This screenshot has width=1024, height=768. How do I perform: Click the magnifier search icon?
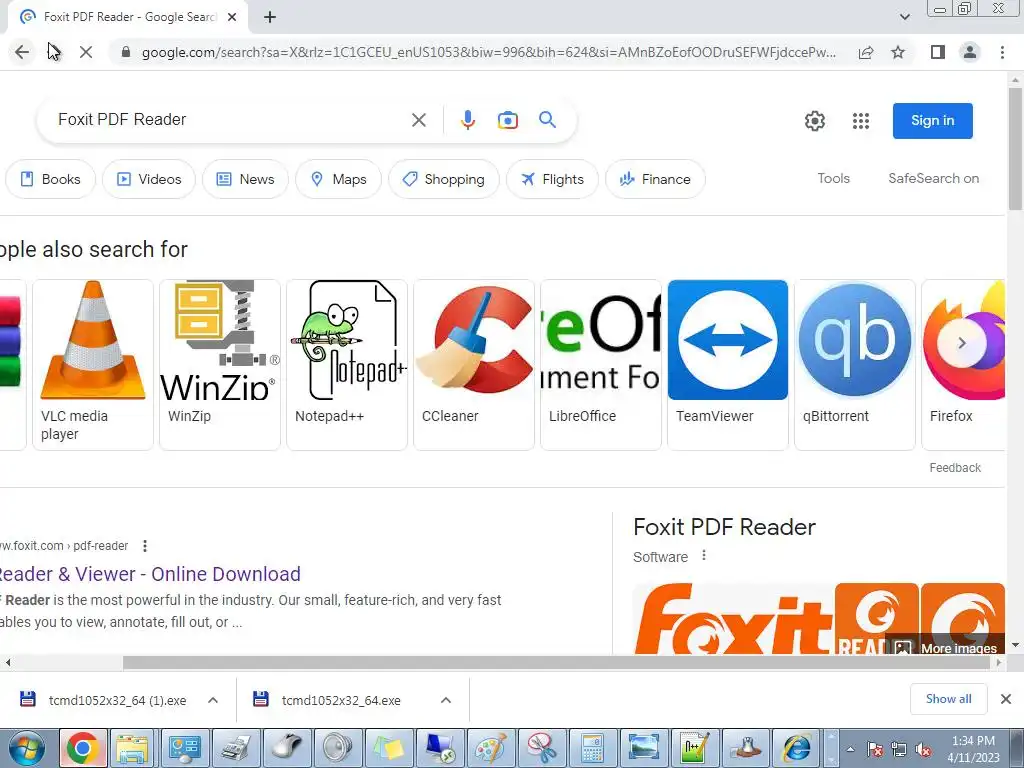[x=547, y=120]
